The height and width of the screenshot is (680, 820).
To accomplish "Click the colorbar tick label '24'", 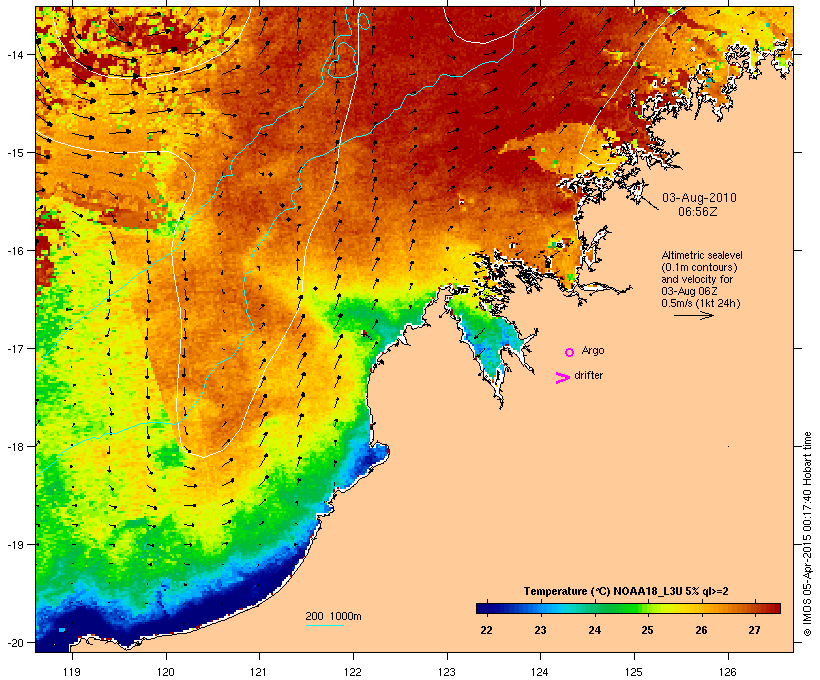I will (594, 630).
